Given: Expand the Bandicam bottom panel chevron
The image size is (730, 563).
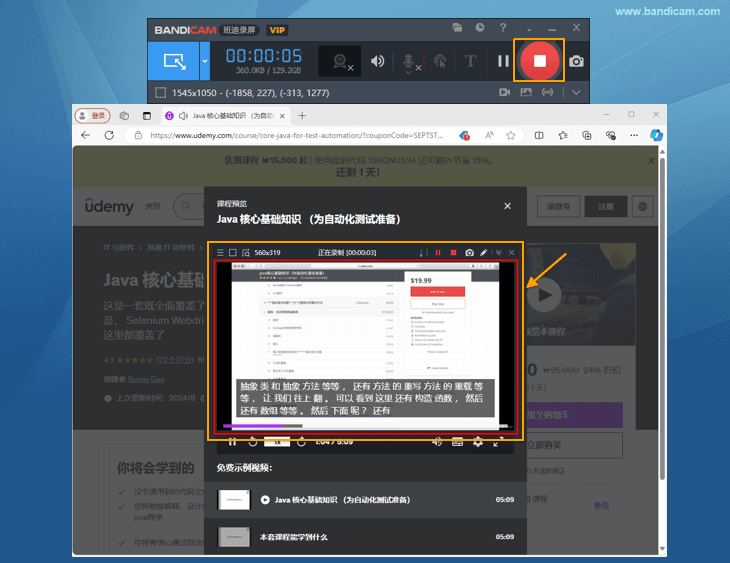Looking at the screenshot, I should point(576,92).
